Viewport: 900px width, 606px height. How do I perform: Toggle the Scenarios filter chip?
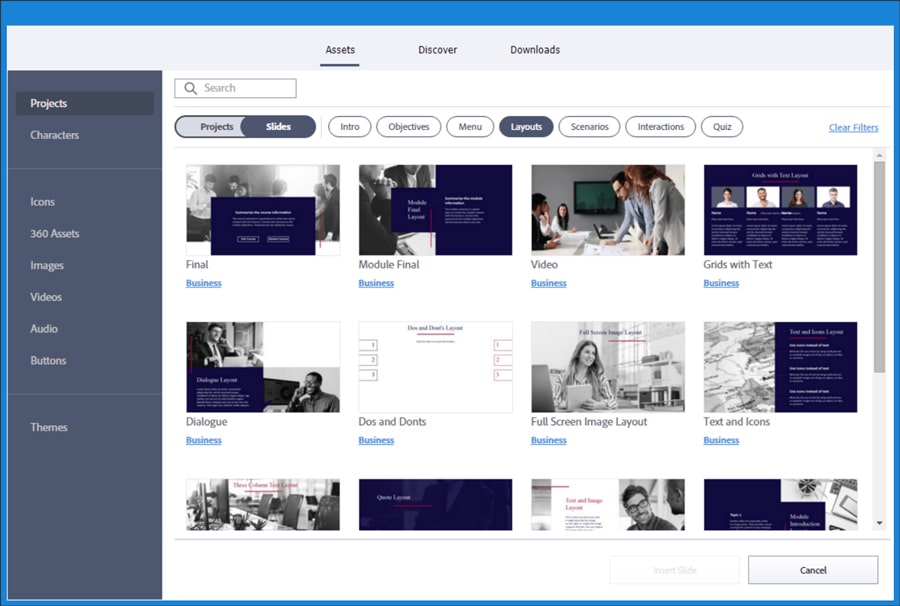pos(589,127)
